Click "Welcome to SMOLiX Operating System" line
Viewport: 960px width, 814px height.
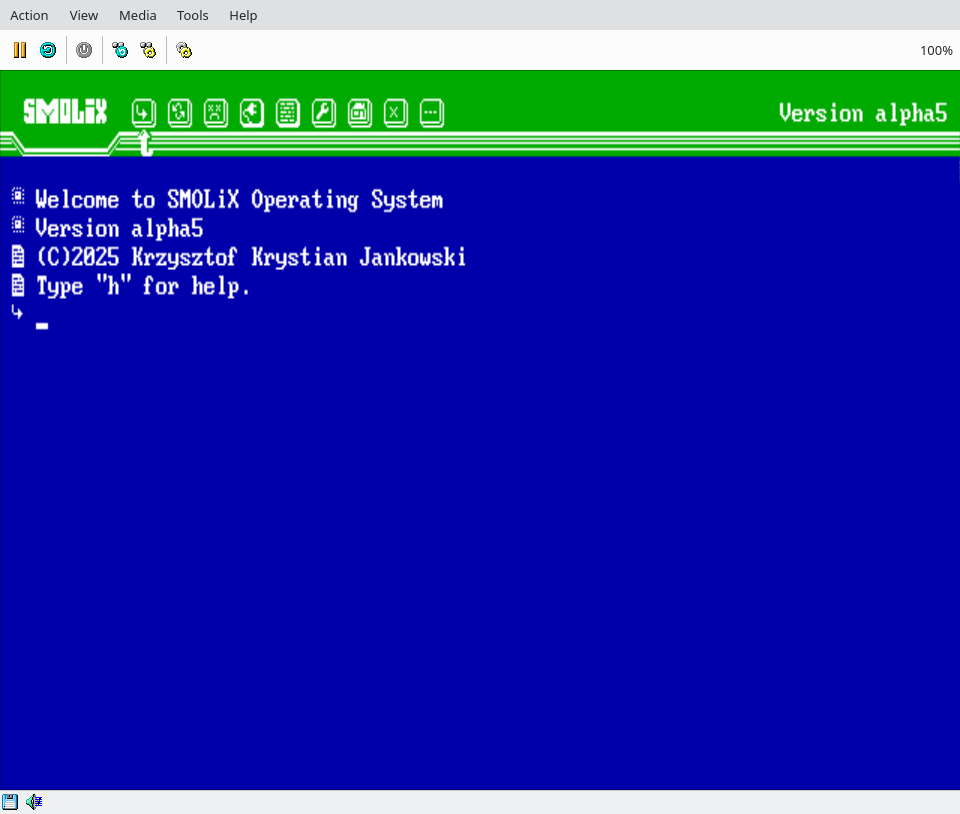point(239,200)
